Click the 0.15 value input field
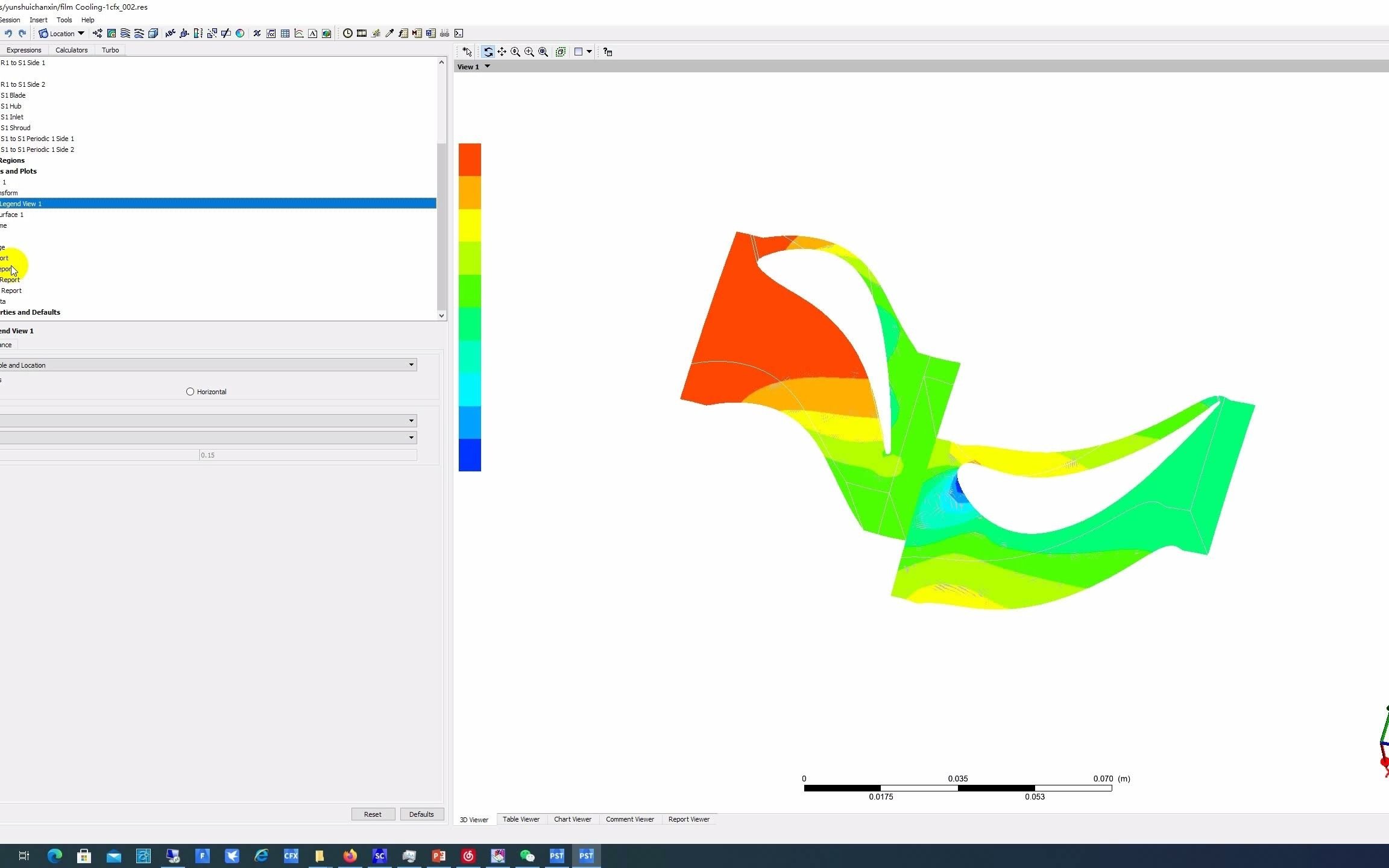 pyautogui.click(x=308, y=455)
